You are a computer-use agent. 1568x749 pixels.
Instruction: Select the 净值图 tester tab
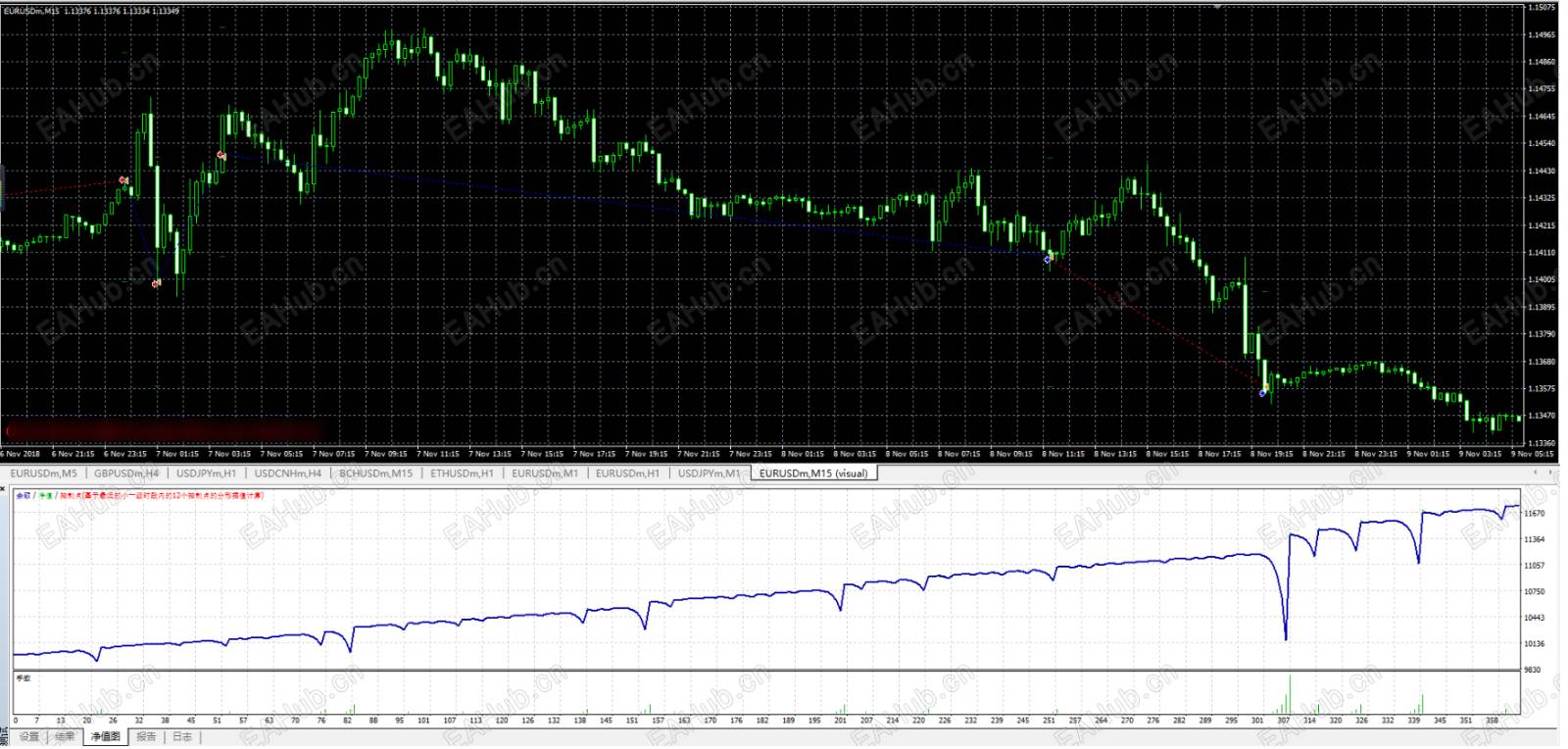pos(105,736)
